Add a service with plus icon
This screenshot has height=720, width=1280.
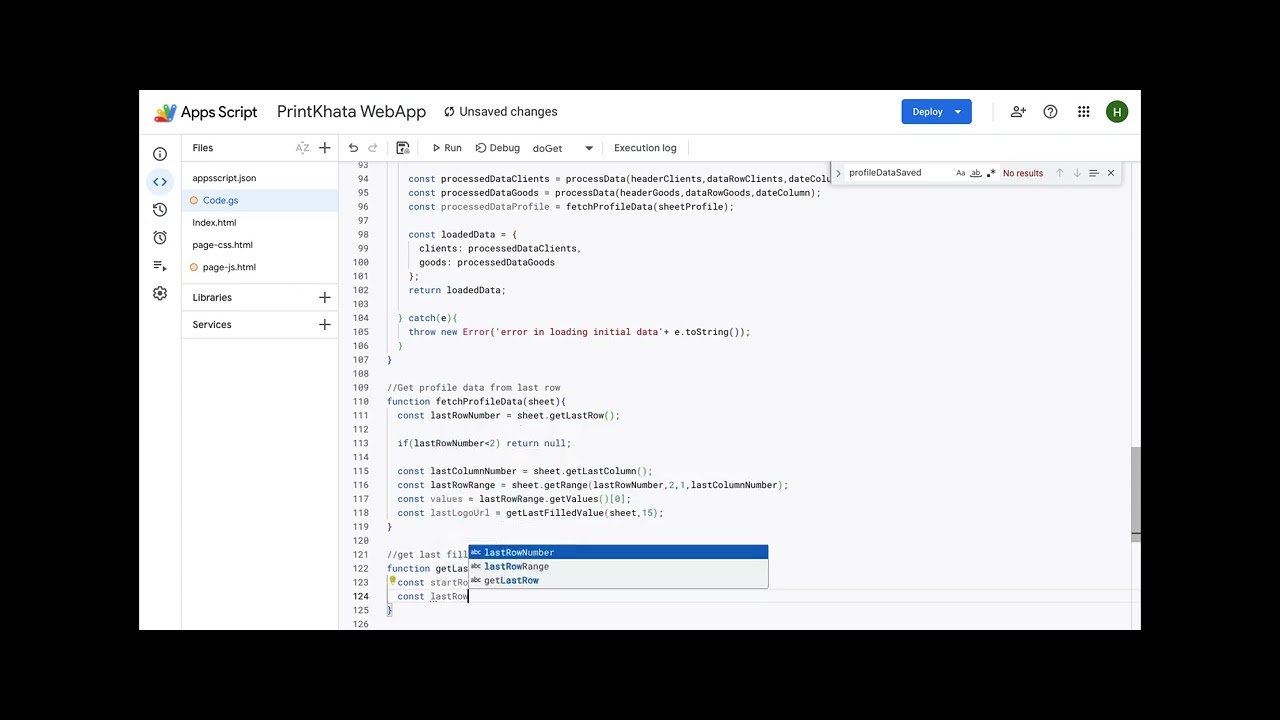point(324,325)
